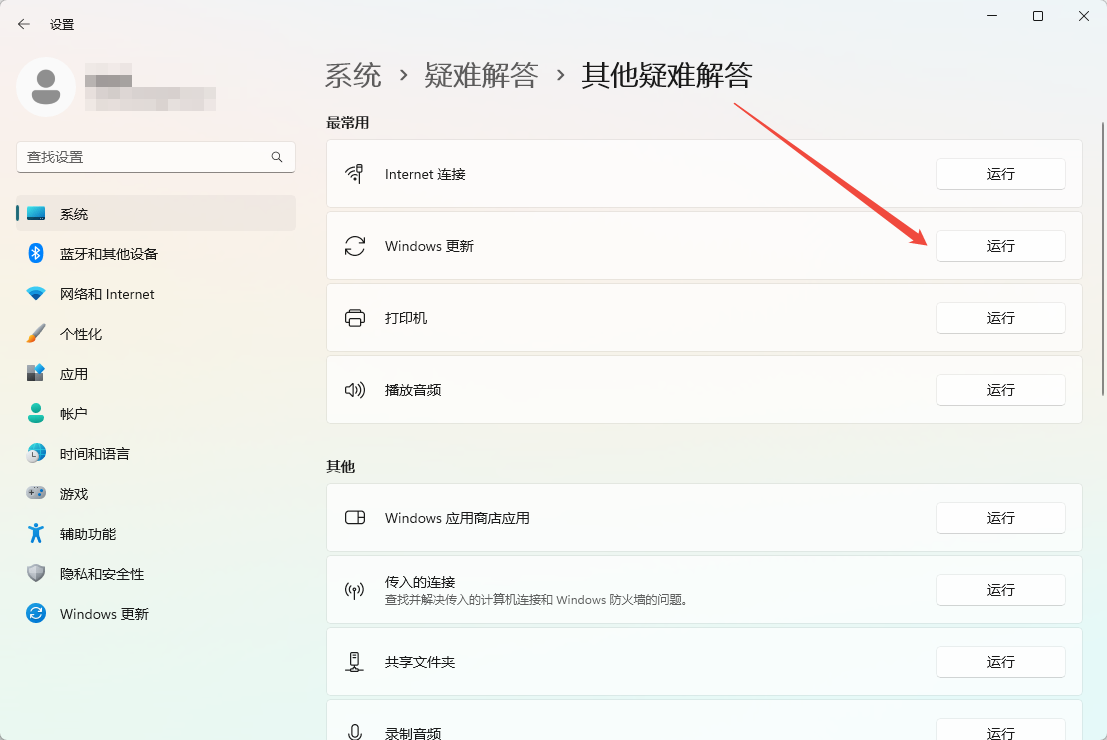
Task: Click the 打印机 row label
Action: [x=406, y=318]
